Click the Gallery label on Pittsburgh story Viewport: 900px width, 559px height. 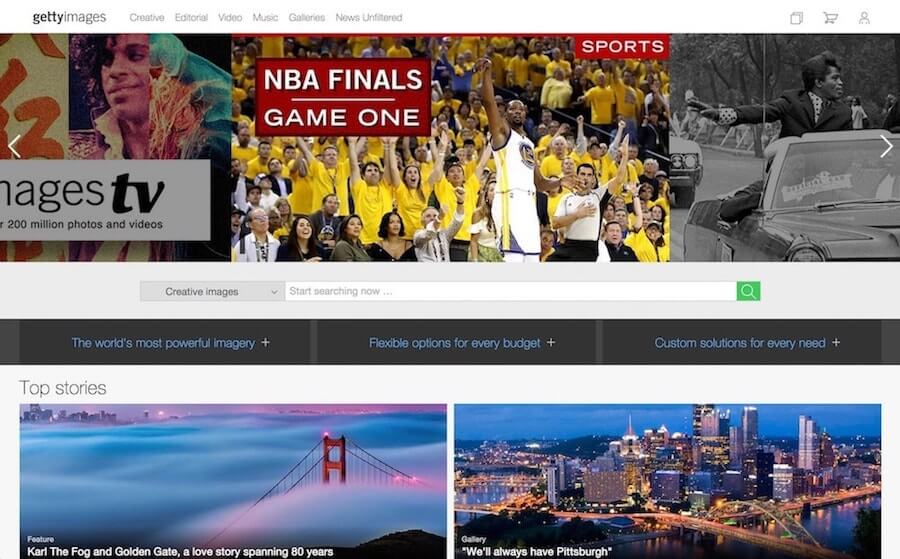[x=474, y=539]
